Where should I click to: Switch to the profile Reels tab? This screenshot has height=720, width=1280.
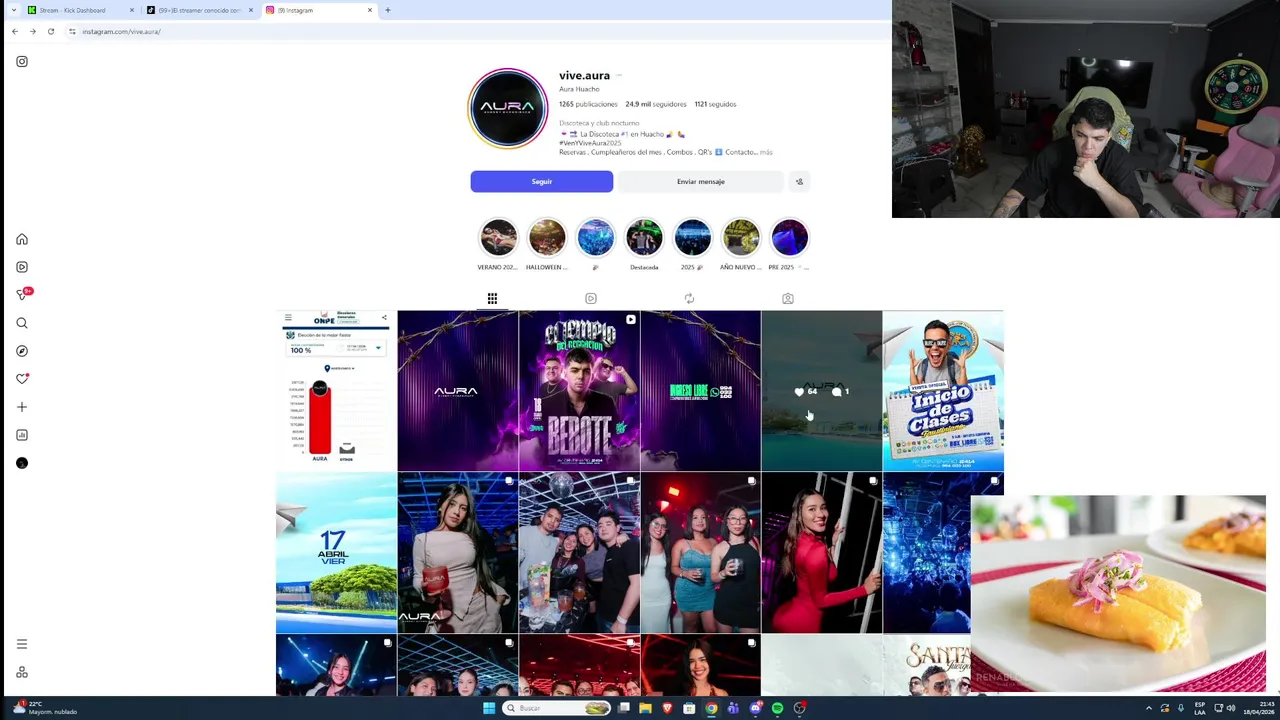point(591,298)
